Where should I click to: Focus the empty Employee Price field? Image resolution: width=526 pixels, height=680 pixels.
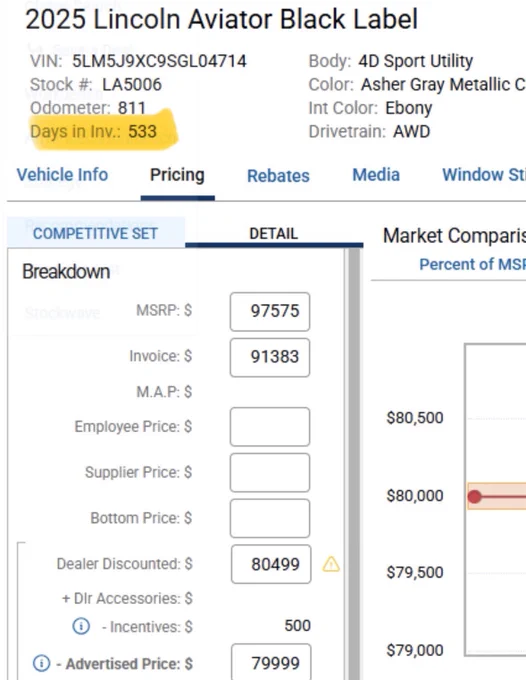click(x=270, y=427)
